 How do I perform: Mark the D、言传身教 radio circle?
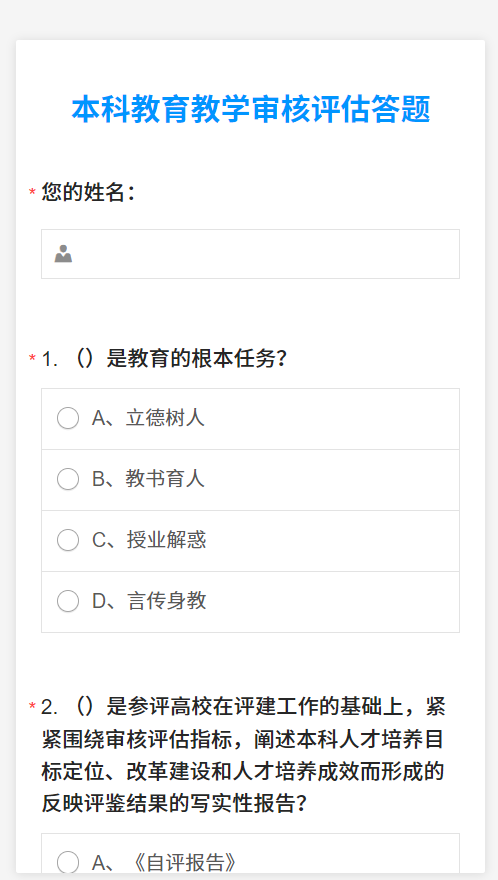point(68,602)
